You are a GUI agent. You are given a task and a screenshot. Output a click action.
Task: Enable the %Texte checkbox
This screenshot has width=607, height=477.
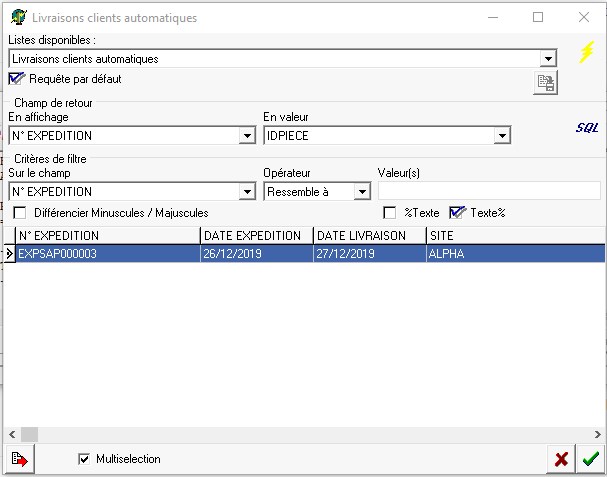pyautogui.click(x=390, y=213)
